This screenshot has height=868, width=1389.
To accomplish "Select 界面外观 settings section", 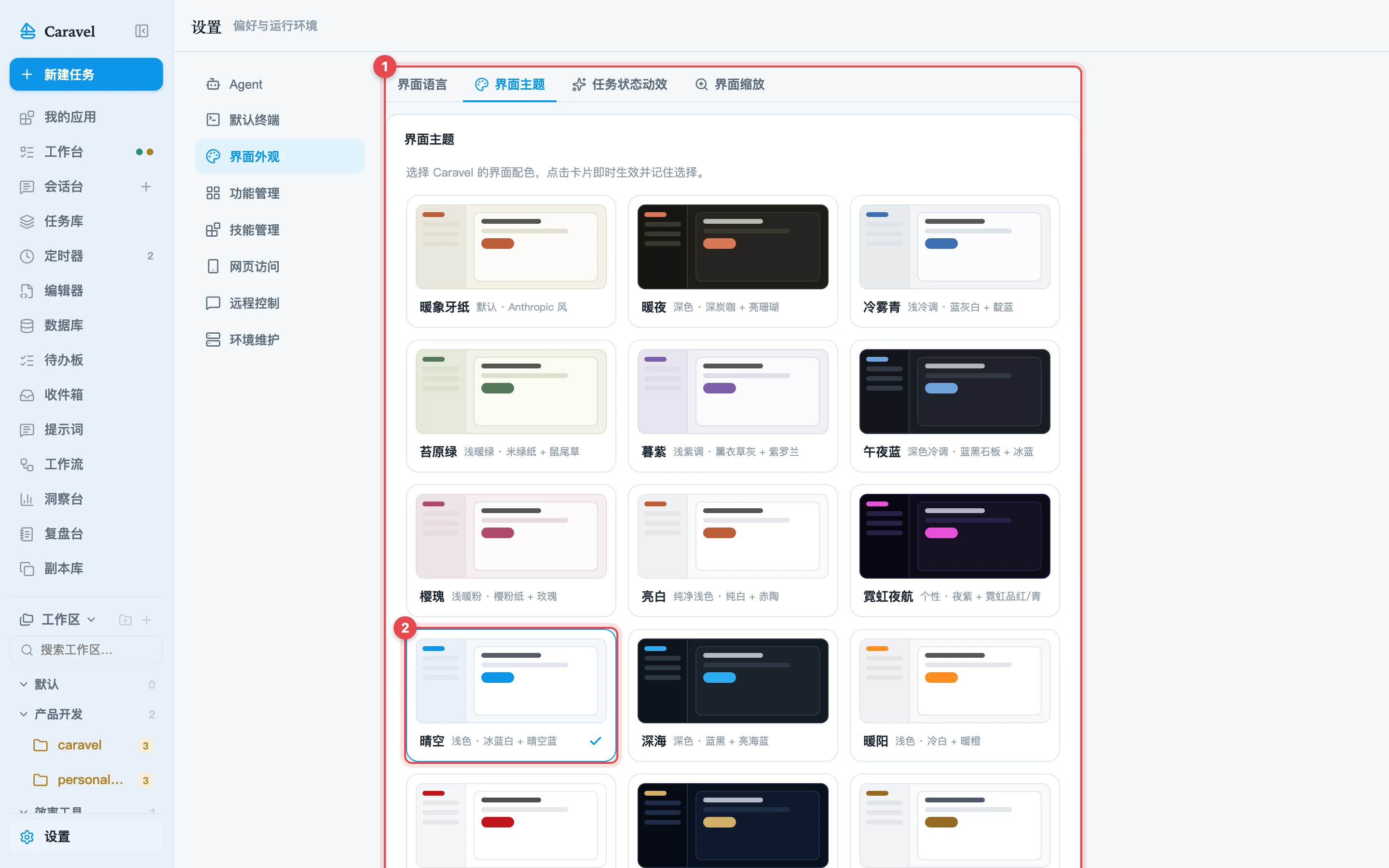I will tap(280, 157).
